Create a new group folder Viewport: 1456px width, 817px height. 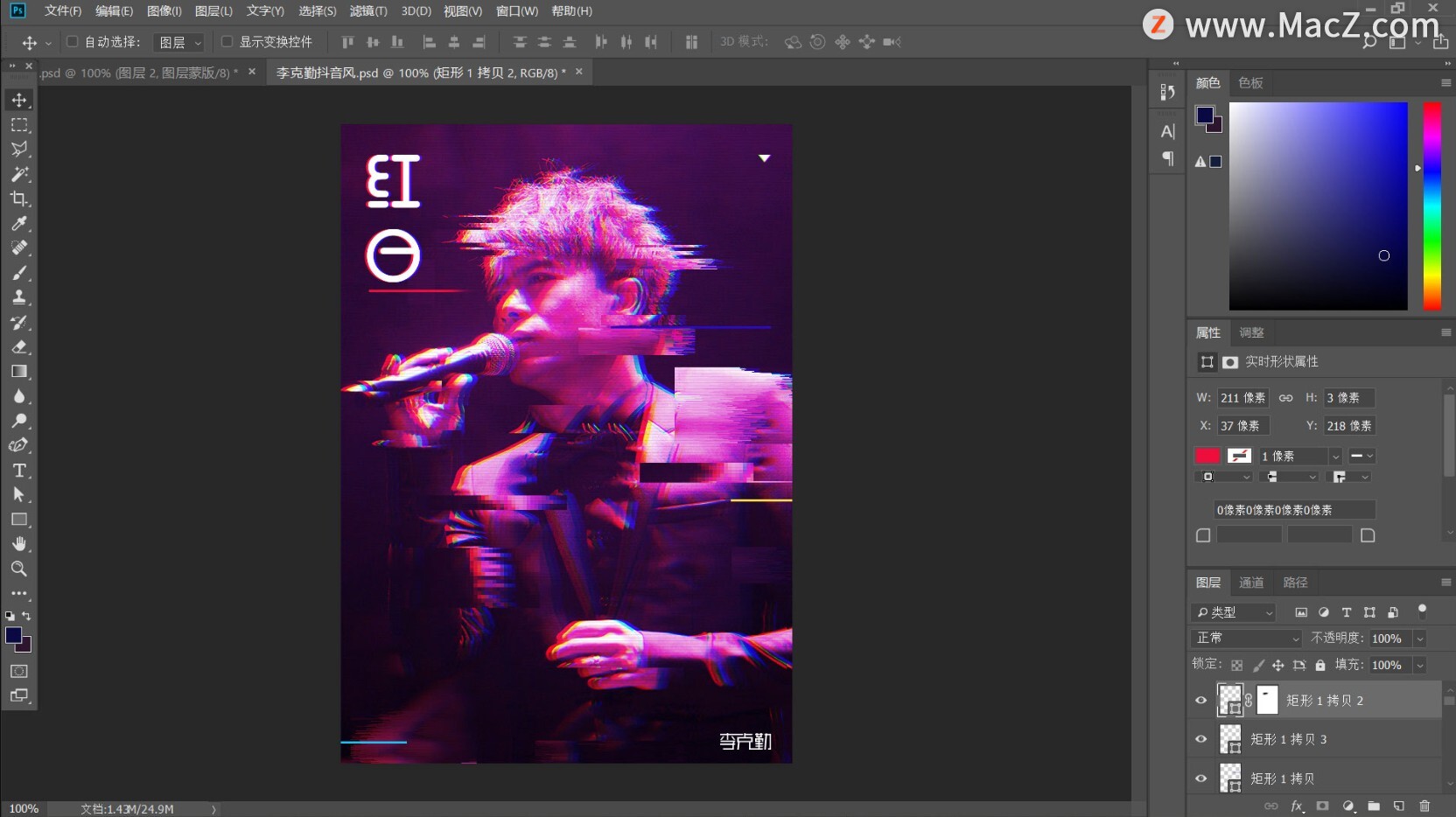point(1374,806)
